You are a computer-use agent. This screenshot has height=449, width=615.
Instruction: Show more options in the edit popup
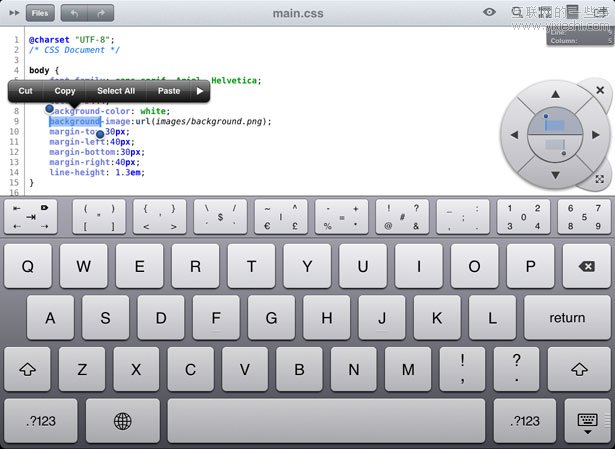point(200,91)
